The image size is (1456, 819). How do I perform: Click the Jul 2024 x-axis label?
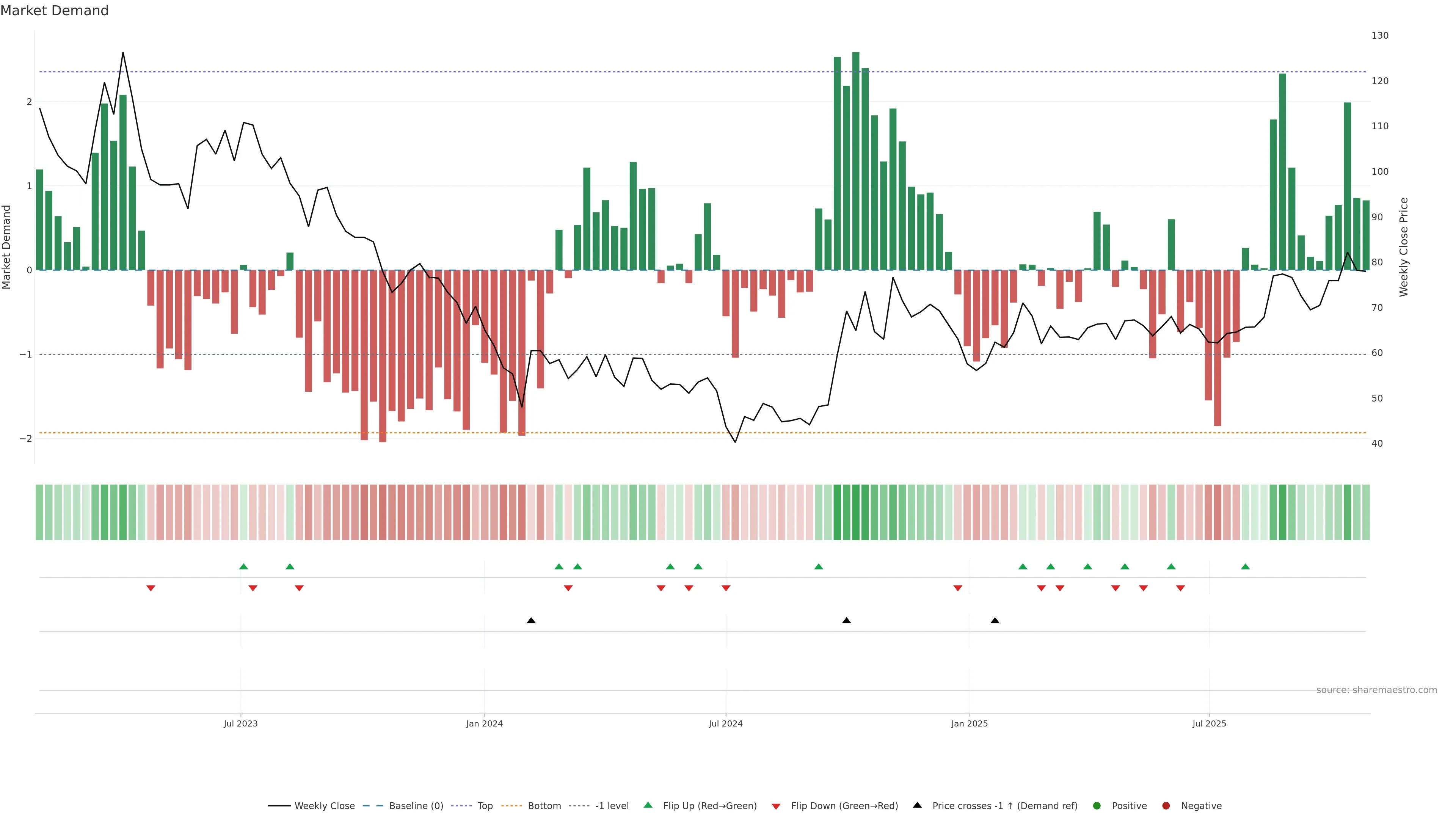[726, 723]
